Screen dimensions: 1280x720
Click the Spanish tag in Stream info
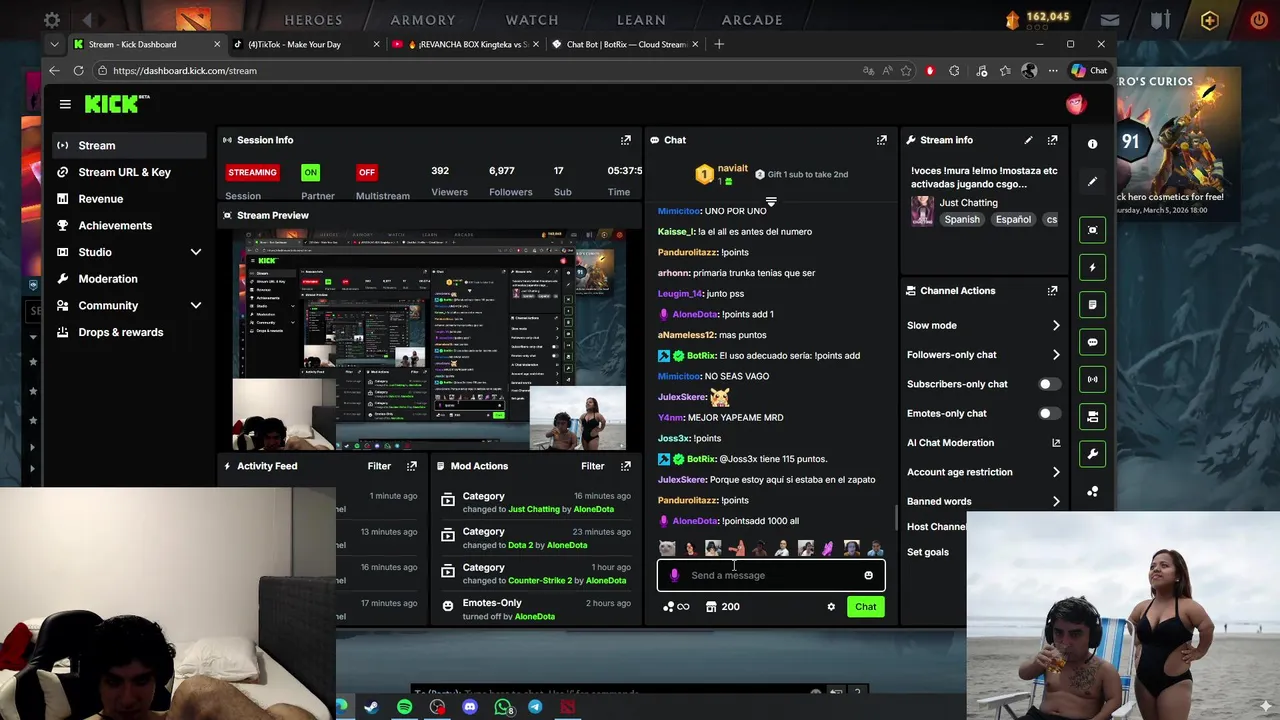[x=962, y=220]
